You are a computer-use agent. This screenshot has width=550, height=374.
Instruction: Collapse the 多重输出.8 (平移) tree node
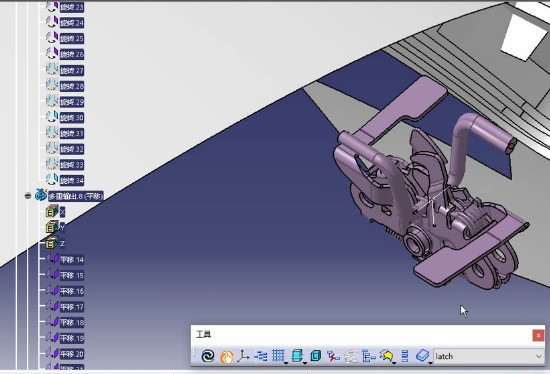28,196
